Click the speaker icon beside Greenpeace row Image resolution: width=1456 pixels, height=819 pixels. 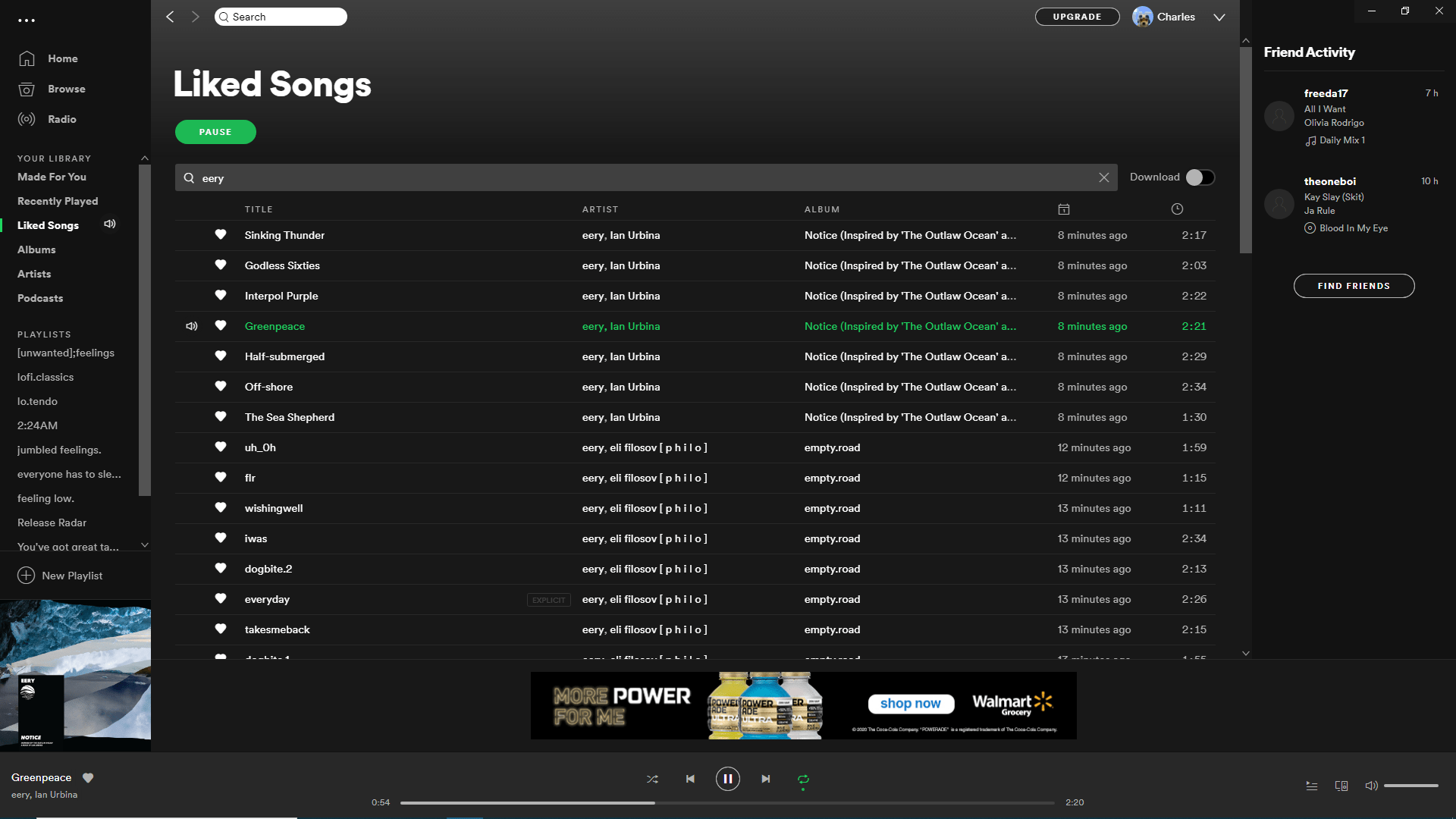[x=192, y=326]
